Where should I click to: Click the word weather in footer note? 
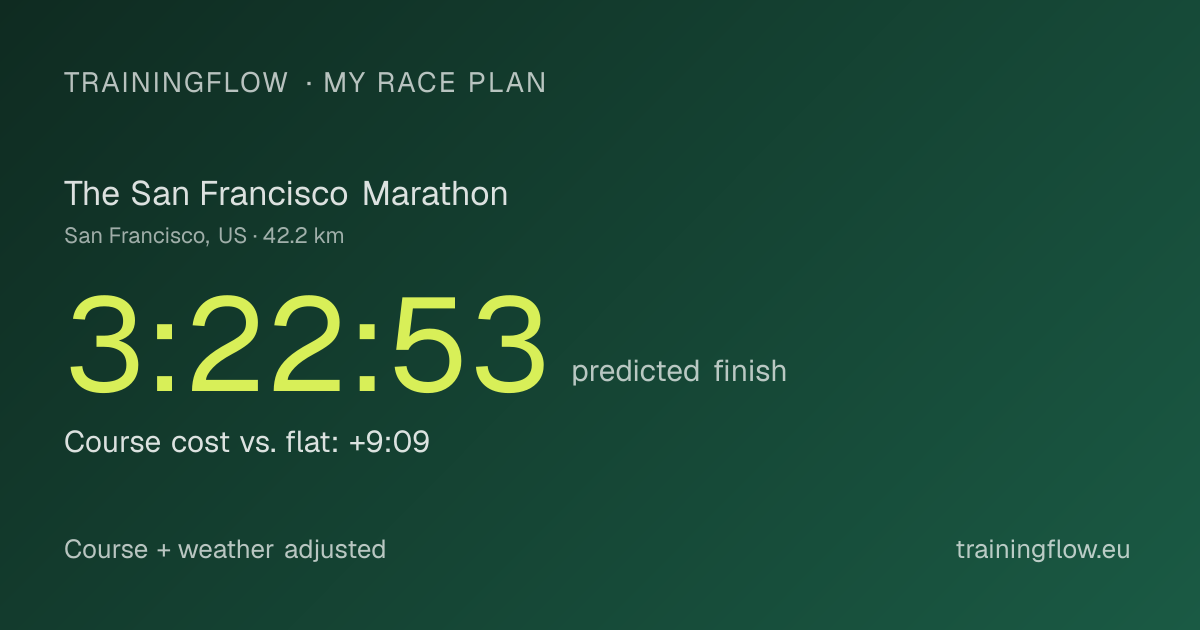226,549
